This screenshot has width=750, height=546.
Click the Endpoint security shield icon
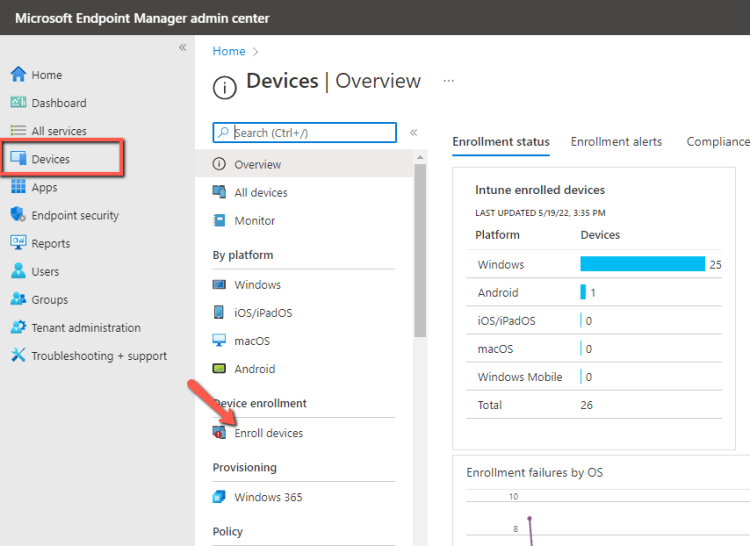point(18,214)
